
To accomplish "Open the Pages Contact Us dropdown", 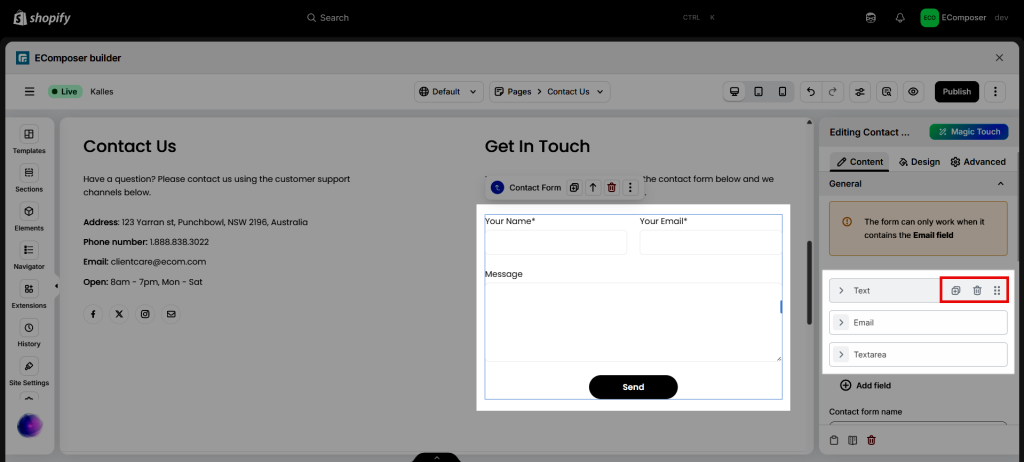I will pos(550,92).
